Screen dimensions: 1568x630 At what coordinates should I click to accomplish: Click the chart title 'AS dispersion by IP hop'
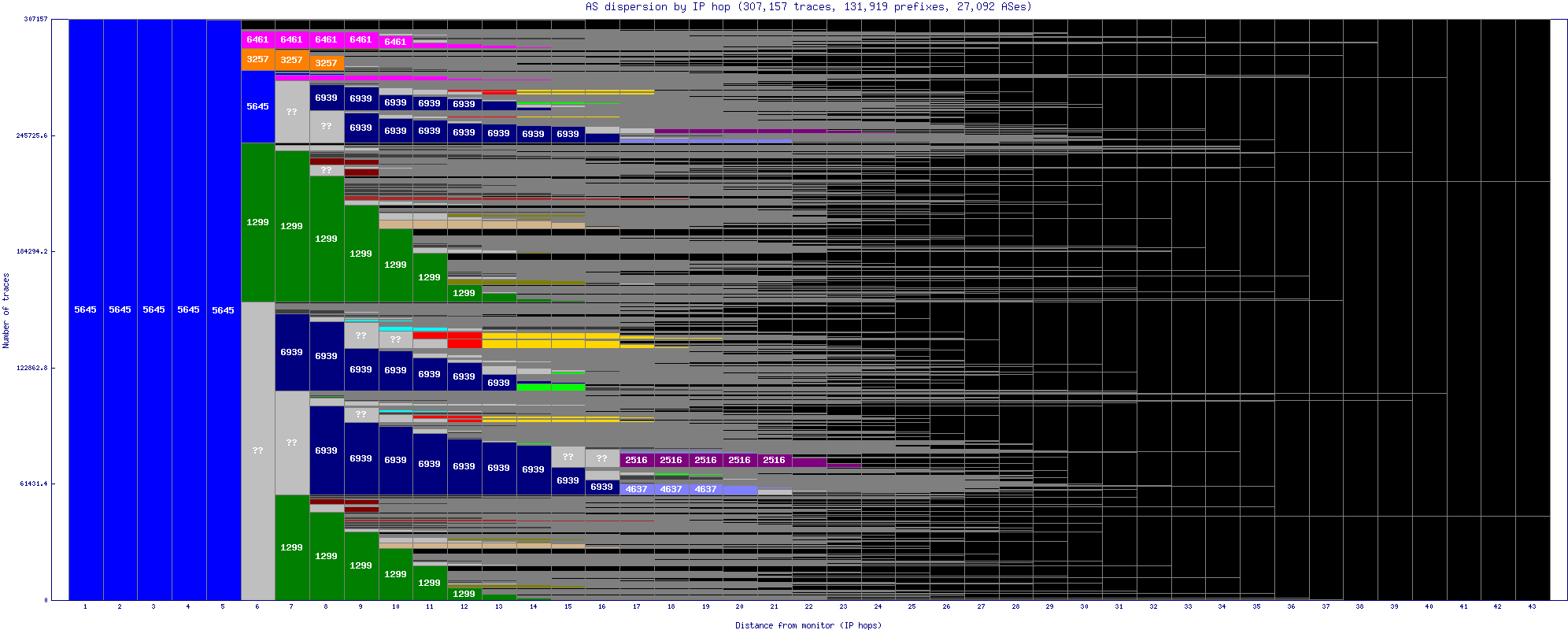[657, 6]
